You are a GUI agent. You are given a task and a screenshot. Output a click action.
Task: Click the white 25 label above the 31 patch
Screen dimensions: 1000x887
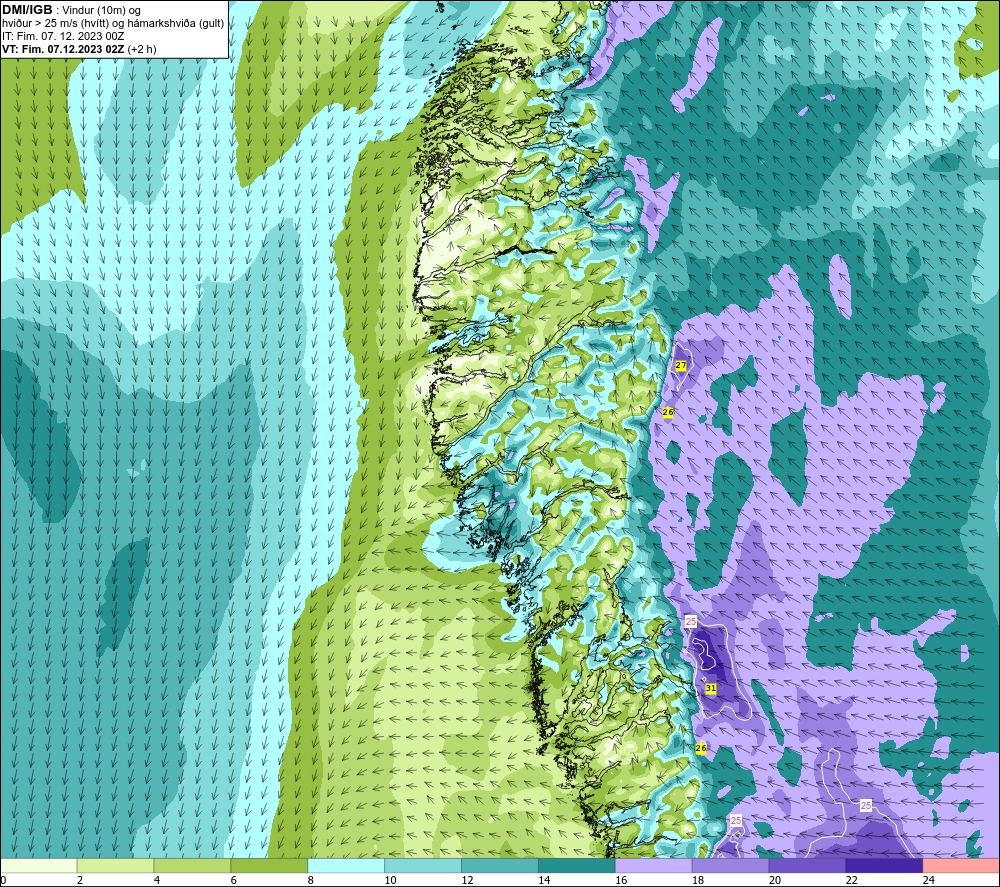pyautogui.click(x=691, y=621)
